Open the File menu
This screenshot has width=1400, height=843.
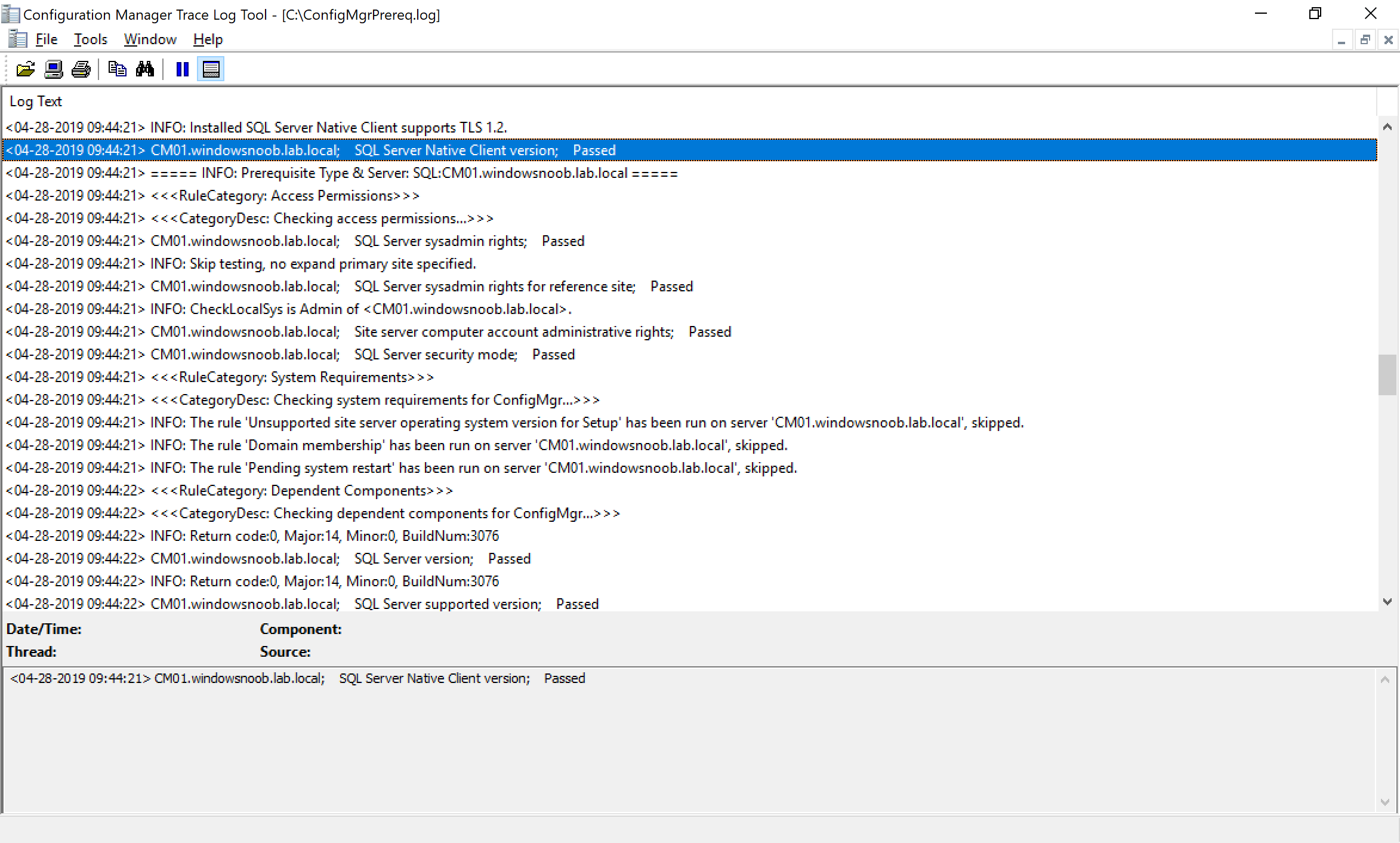point(47,39)
